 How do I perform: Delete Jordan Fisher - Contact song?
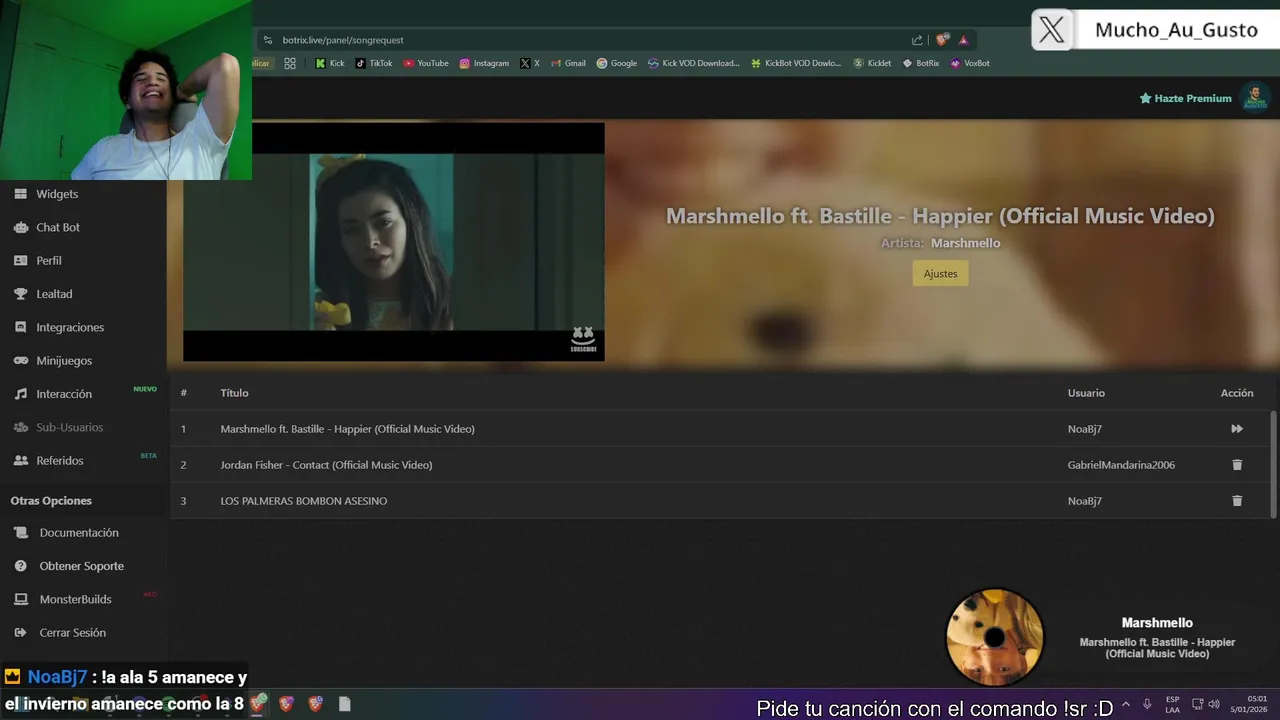[1237, 465]
